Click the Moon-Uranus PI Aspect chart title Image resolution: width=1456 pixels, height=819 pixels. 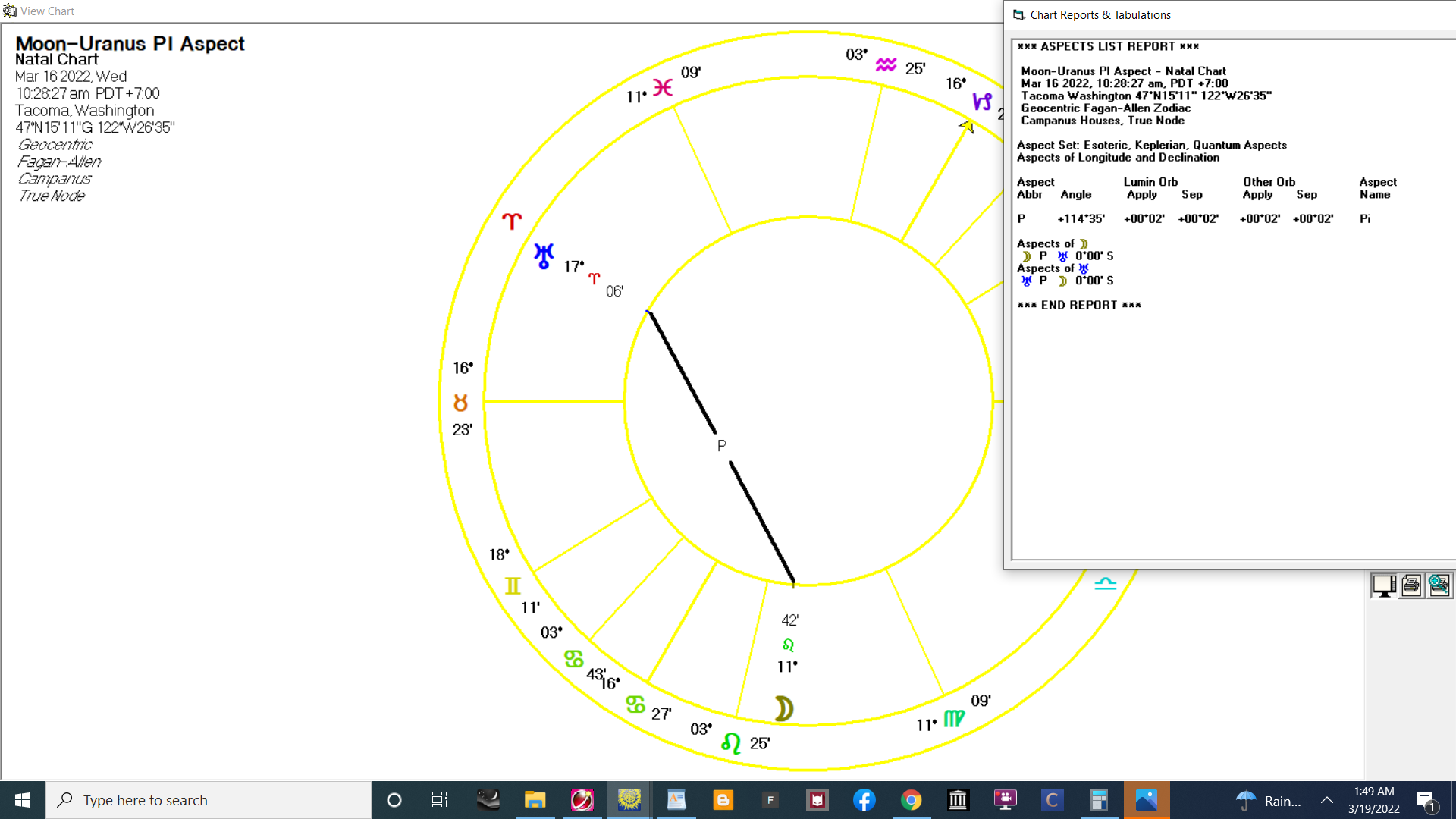(x=130, y=44)
